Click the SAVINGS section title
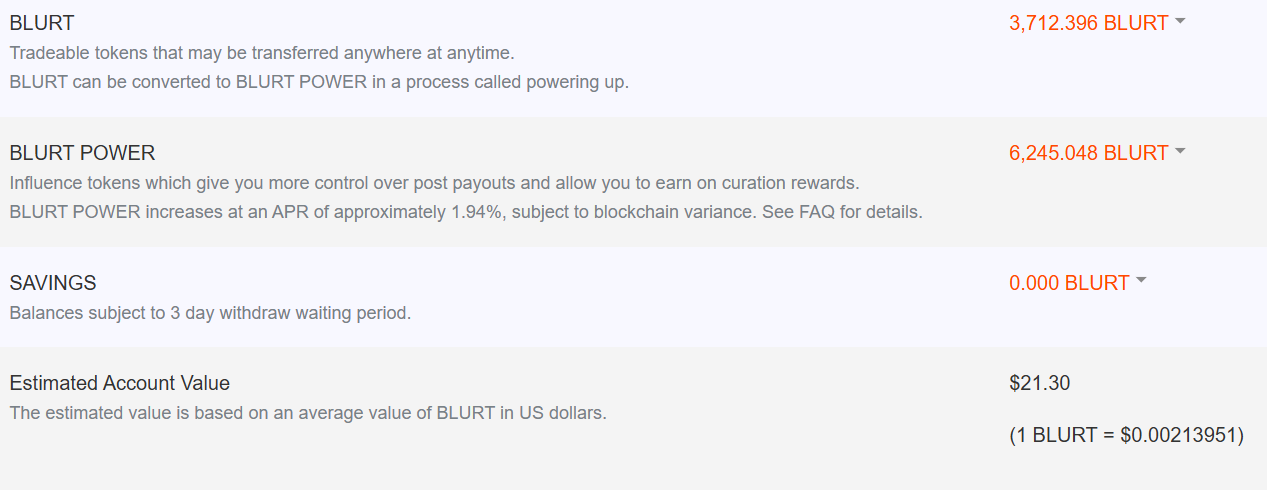The height and width of the screenshot is (490, 1267). click(x=53, y=283)
